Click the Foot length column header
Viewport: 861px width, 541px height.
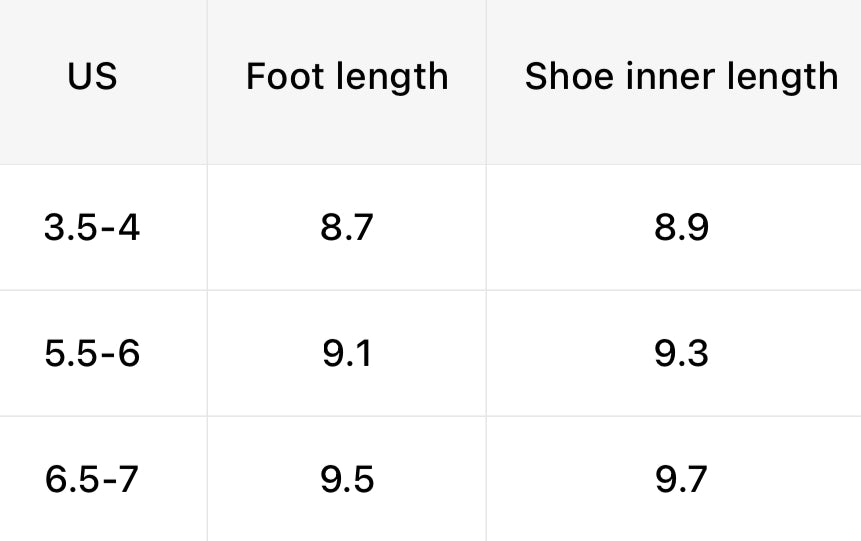point(347,77)
